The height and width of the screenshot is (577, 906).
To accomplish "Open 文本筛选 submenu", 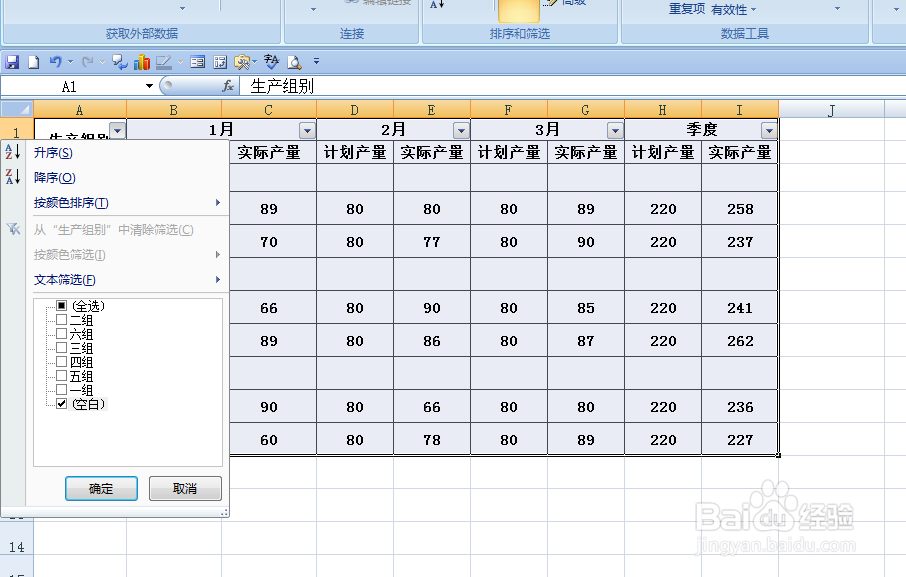I will 127,280.
